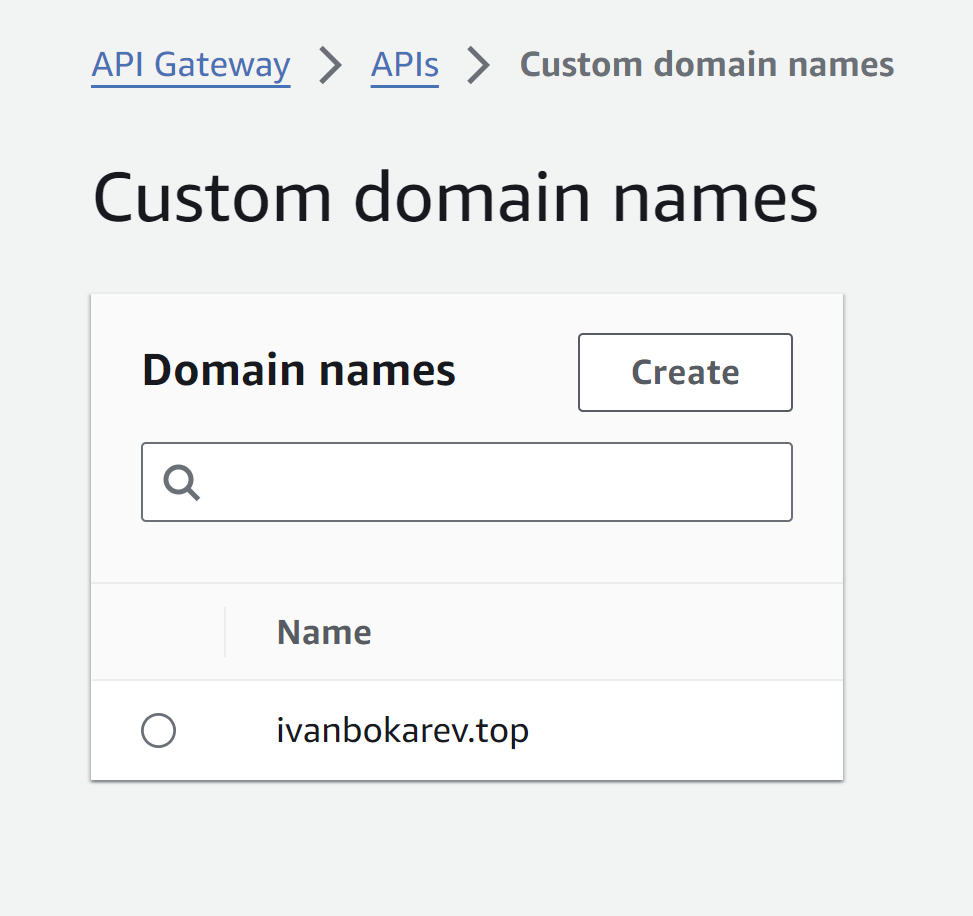
Task: Click the domain names search input field
Action: (x=466, y=482)
